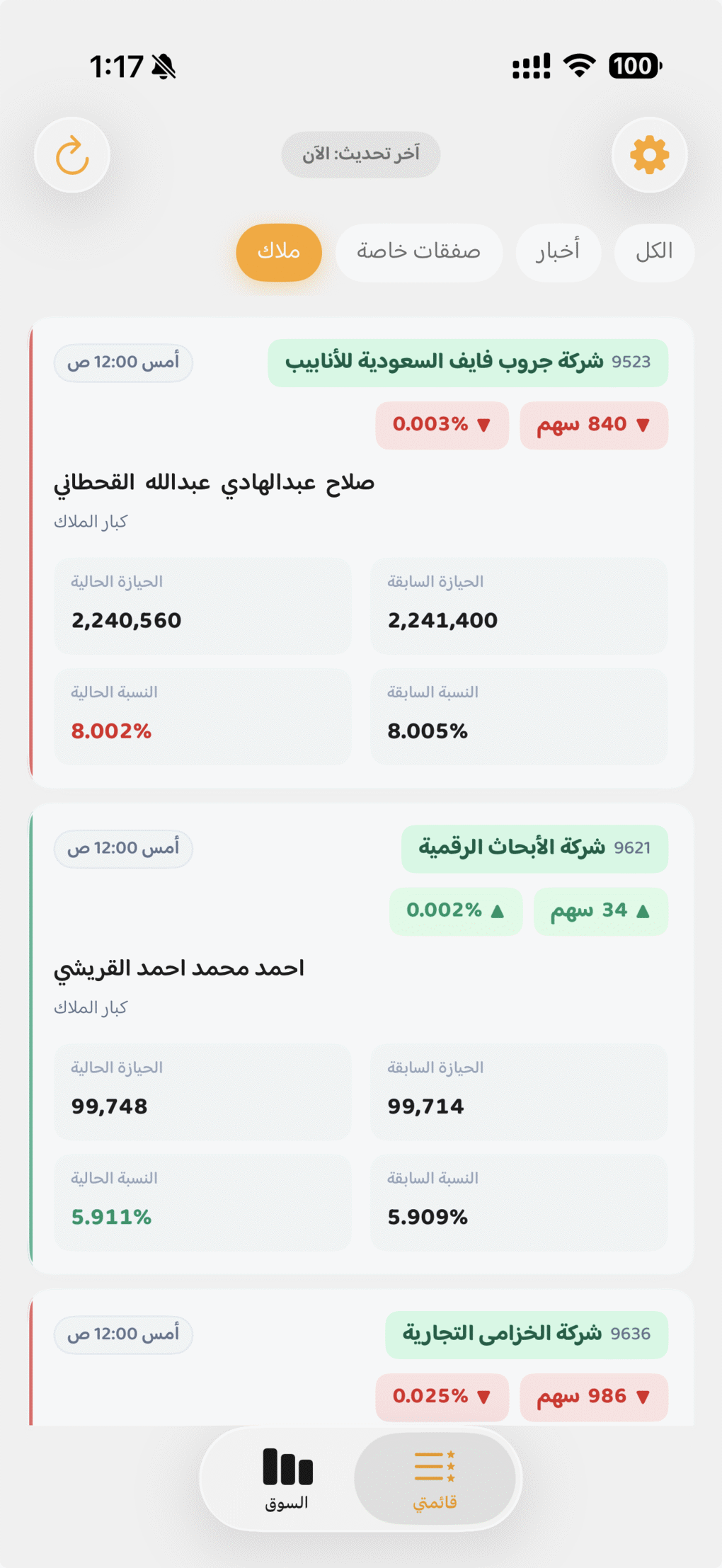
Task: Tap the battery 100 indicator
Action: click(x=634, y=66)
